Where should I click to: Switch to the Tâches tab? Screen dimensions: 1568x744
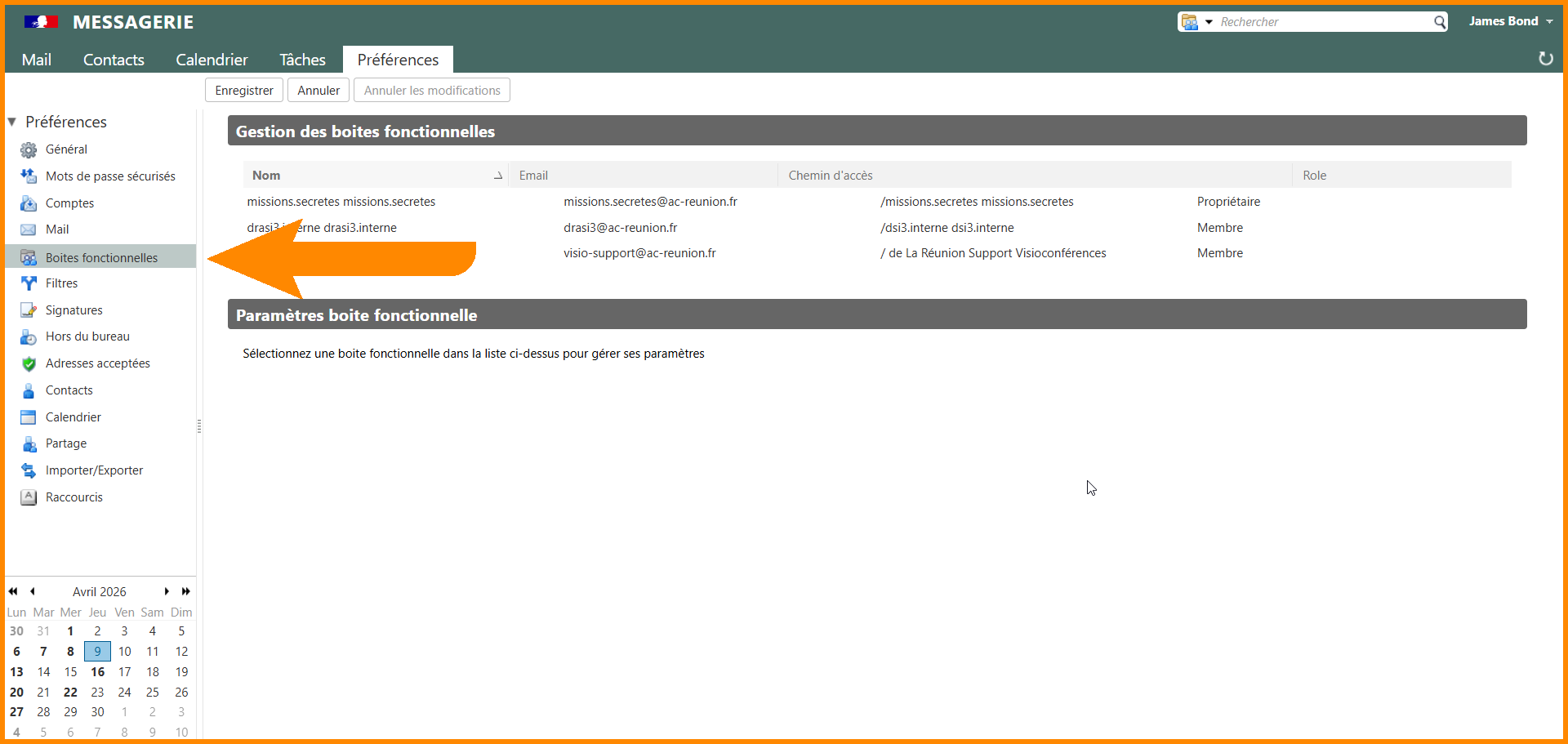tap(302, 60)
